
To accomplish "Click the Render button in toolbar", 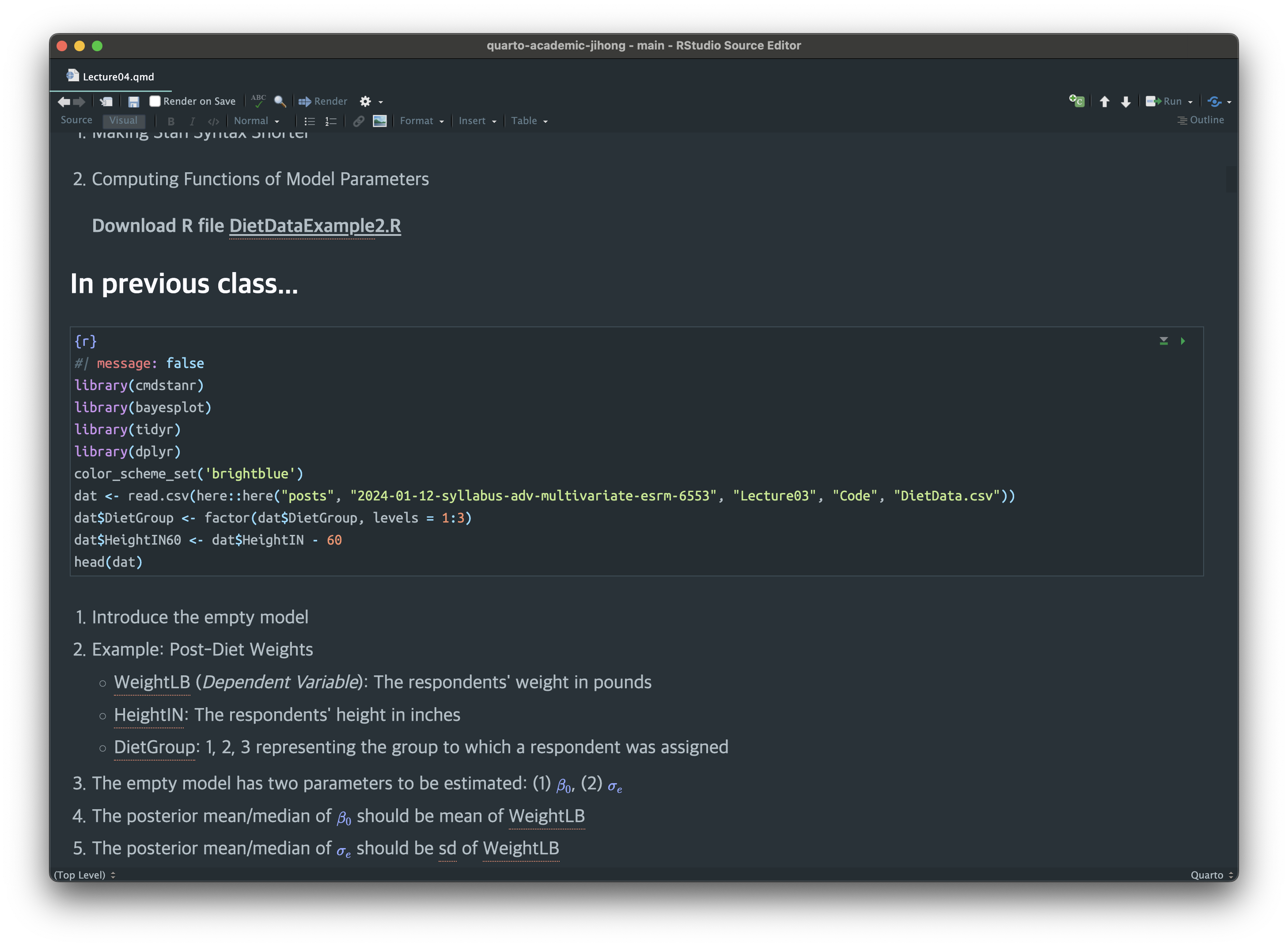I will click(322, 101).
